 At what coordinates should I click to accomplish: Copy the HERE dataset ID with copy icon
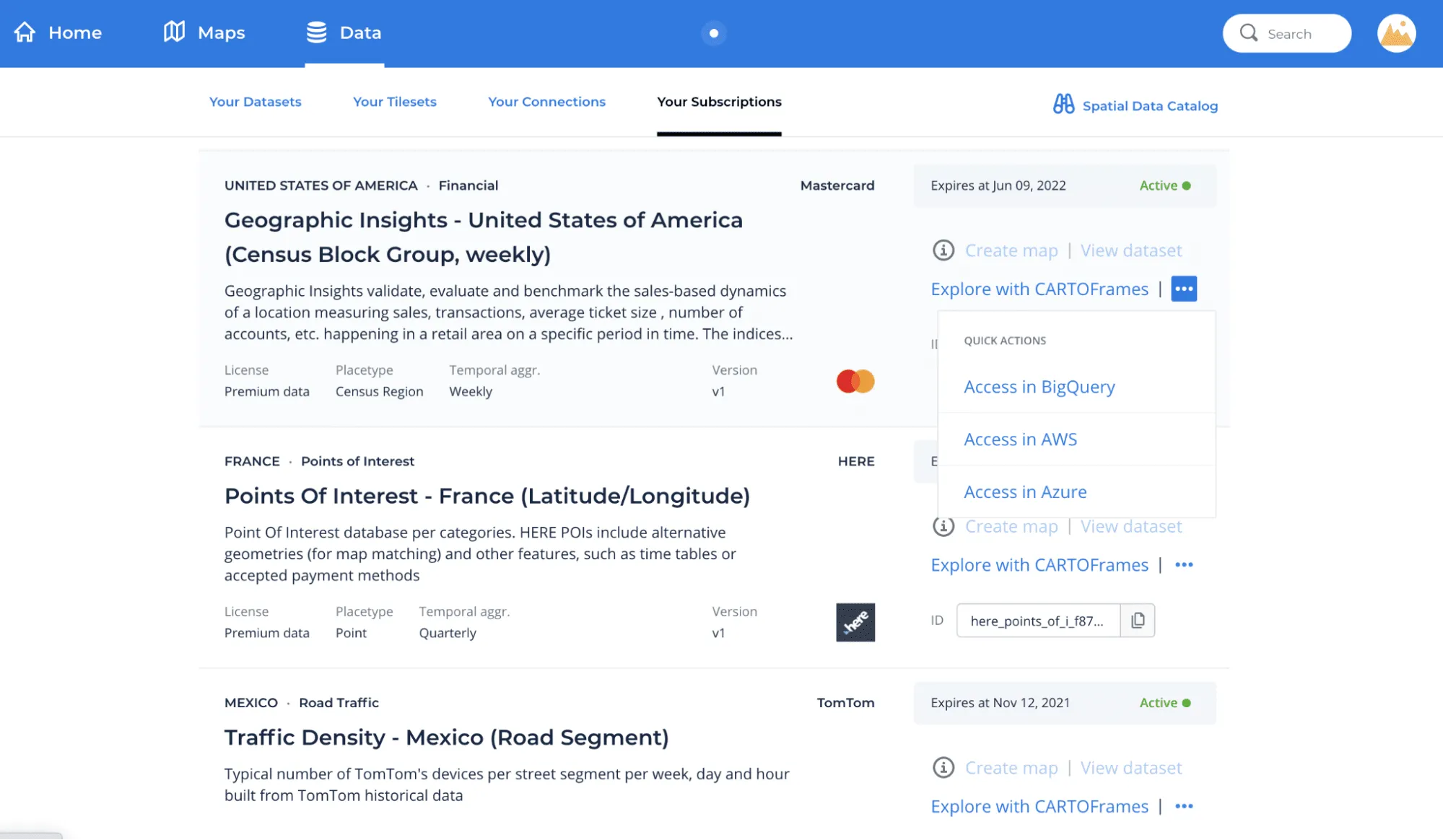pos(1138,621)
